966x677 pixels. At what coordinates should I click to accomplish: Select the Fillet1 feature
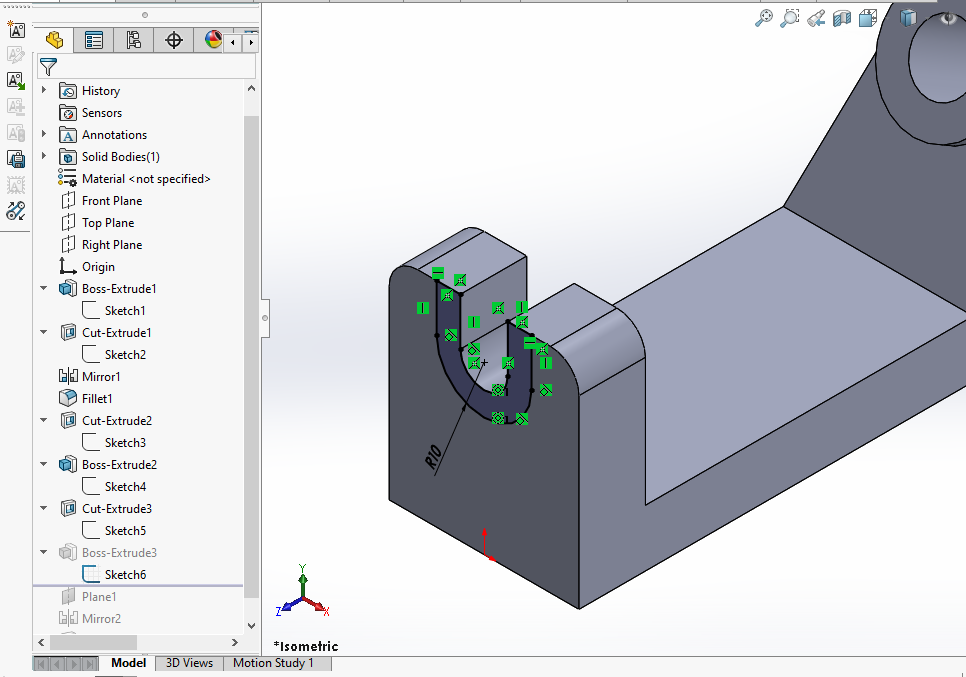click(x=97, y=399)
